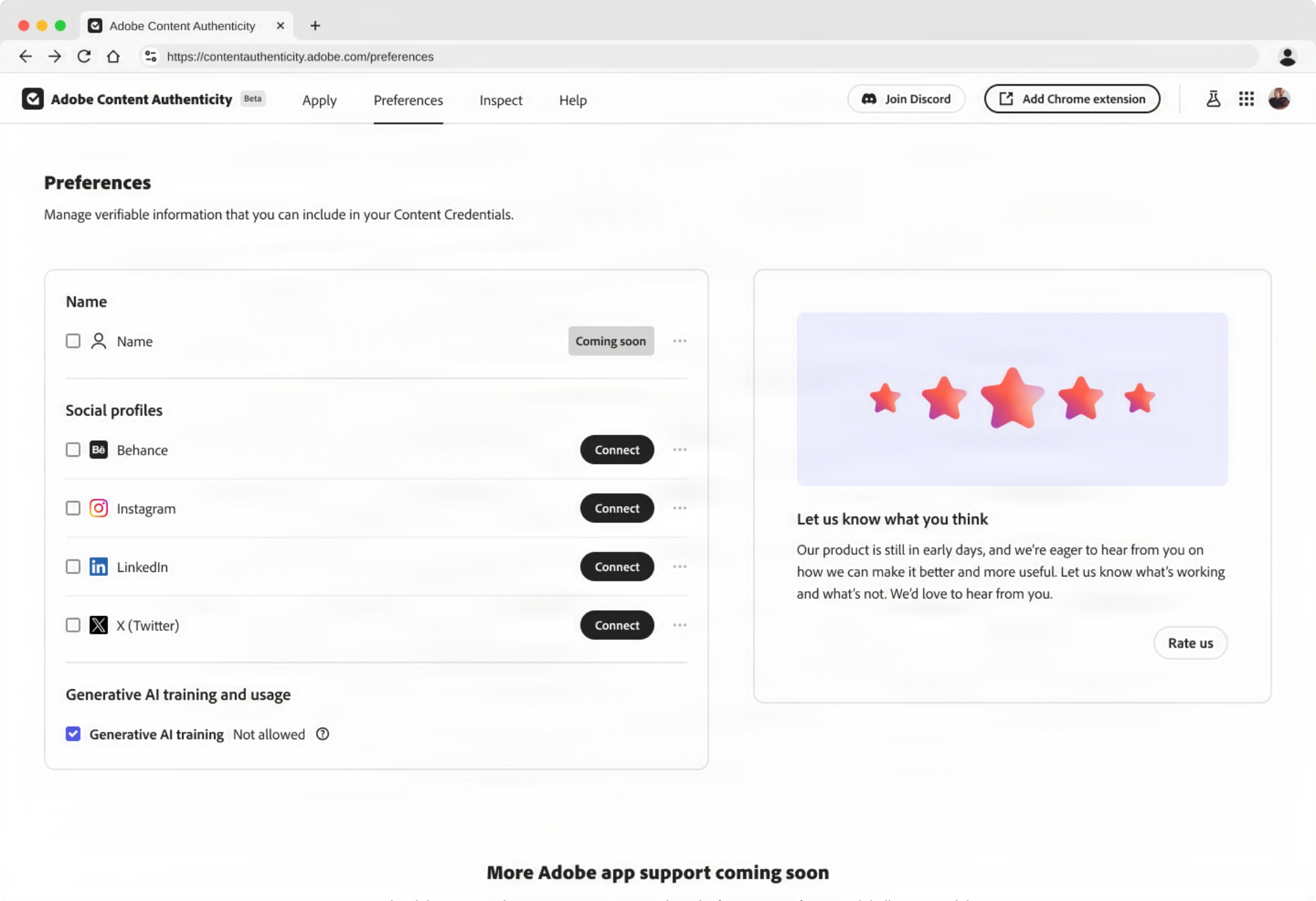Click the 'Not allowed' status text

point(268,734)
